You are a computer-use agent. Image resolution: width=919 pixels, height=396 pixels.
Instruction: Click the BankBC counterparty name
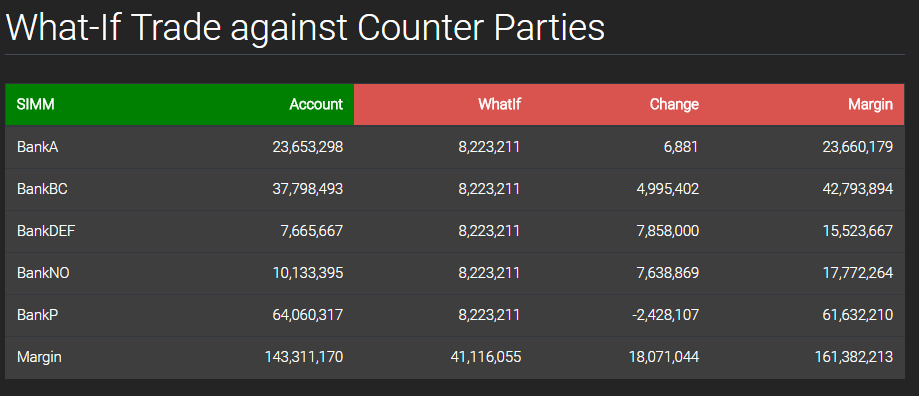click(x=42, y=189)
